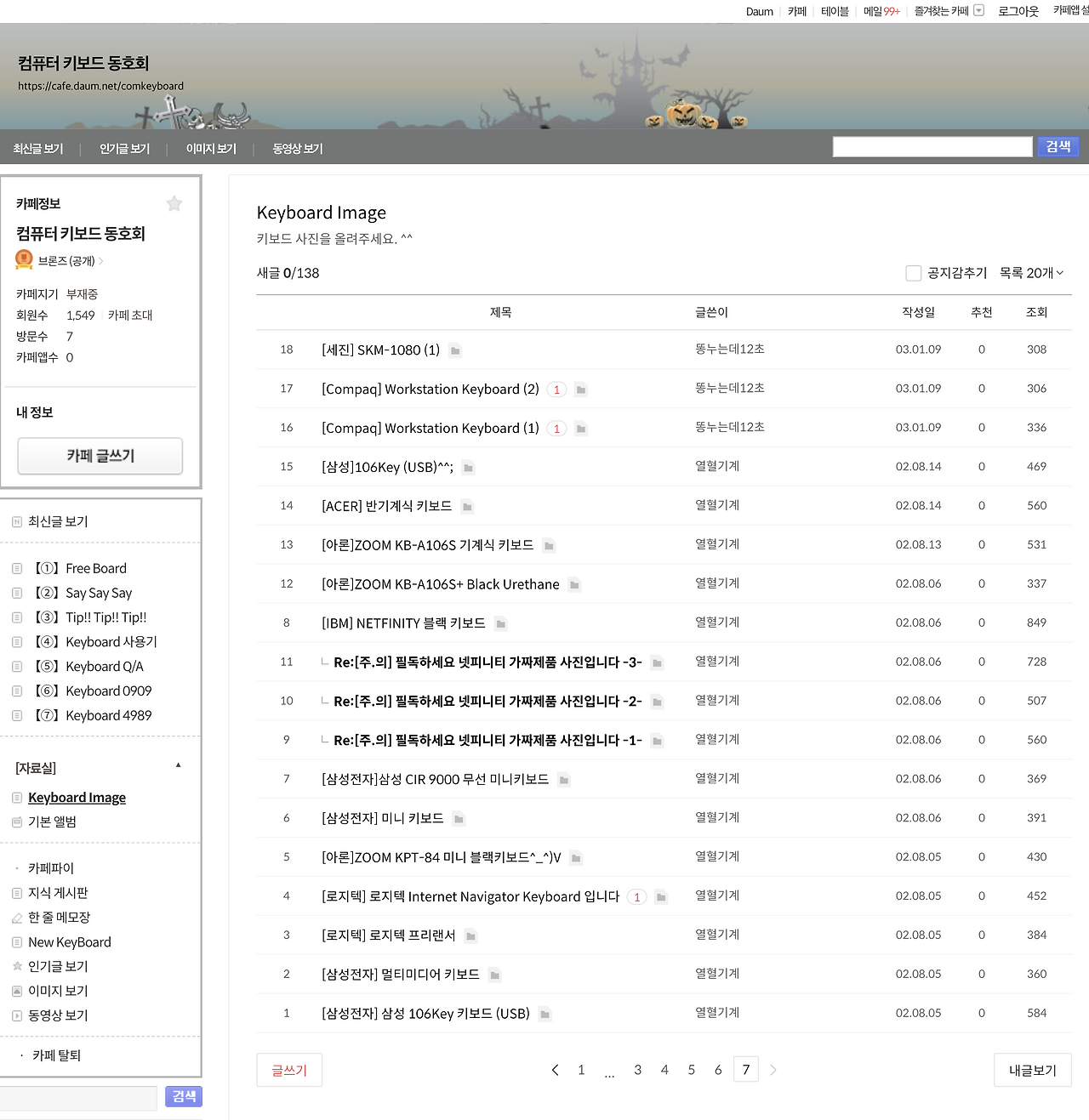Go to page 5 in pagination
This screenshot has height=1120, width=1089.
tap(692, 1070)
